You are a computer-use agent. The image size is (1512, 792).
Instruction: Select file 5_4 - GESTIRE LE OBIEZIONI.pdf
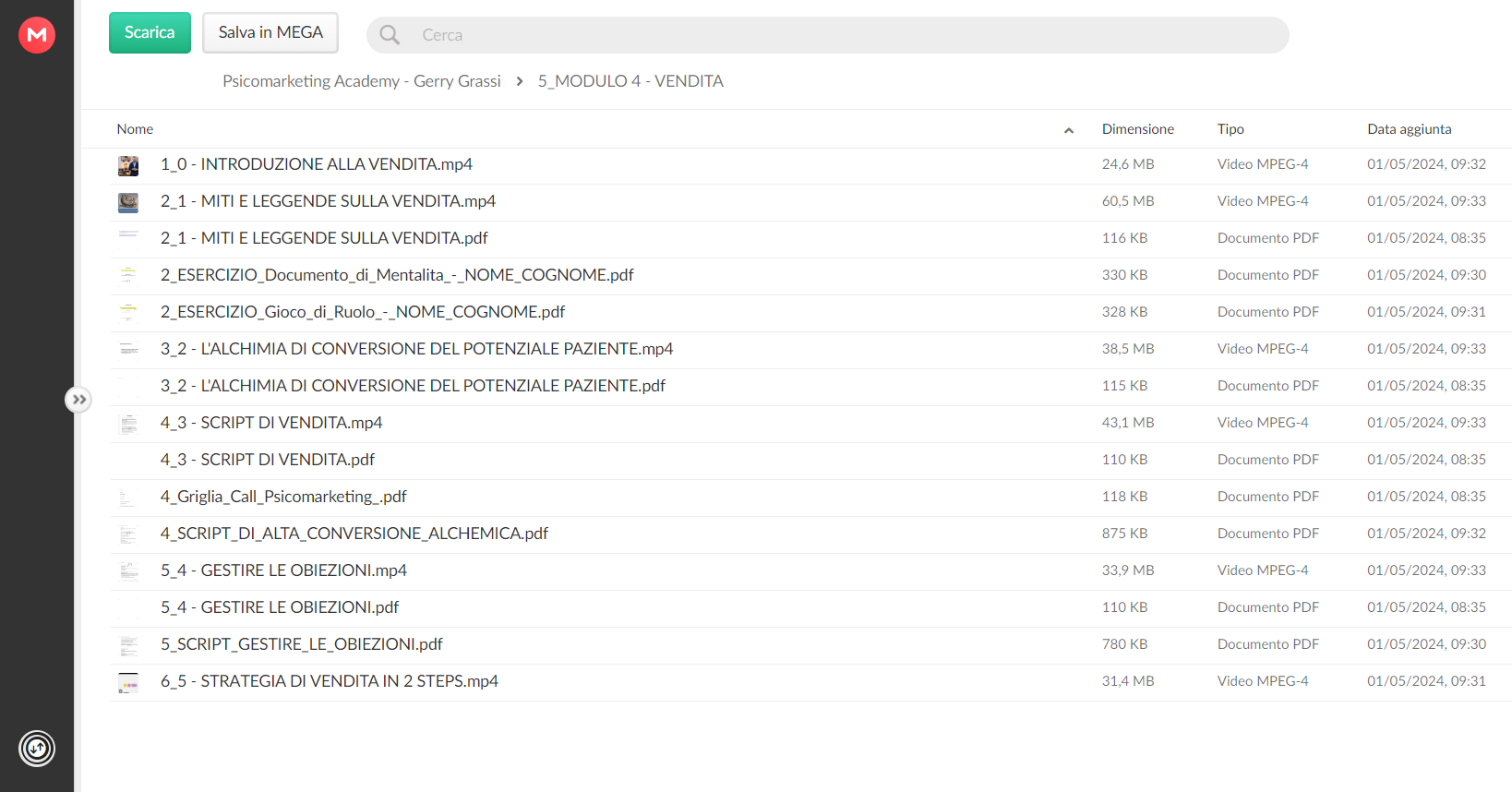[280, 607]
